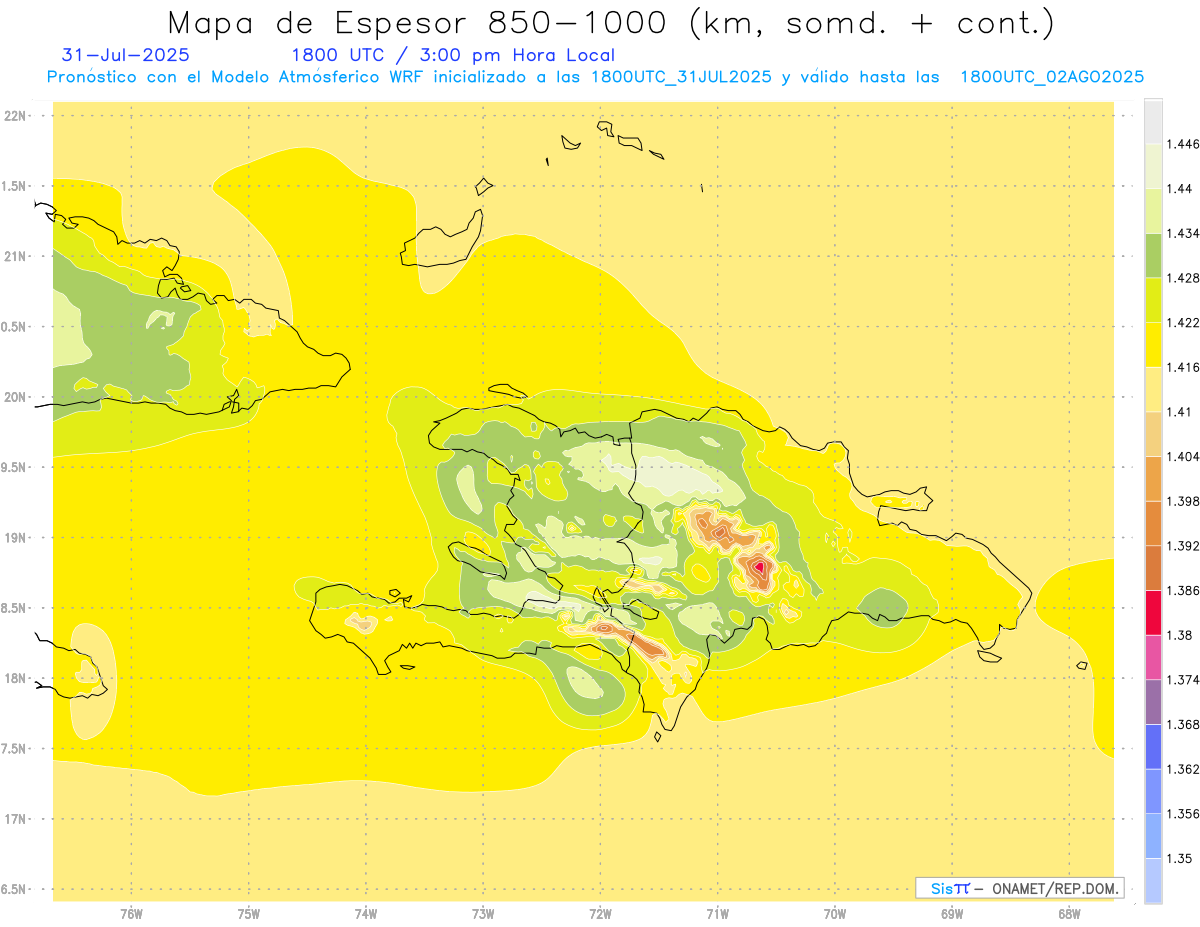Click the green swatch between 1.428 and 1.434
This screenshot has width=1200, height=927.
coord(1153,255)
